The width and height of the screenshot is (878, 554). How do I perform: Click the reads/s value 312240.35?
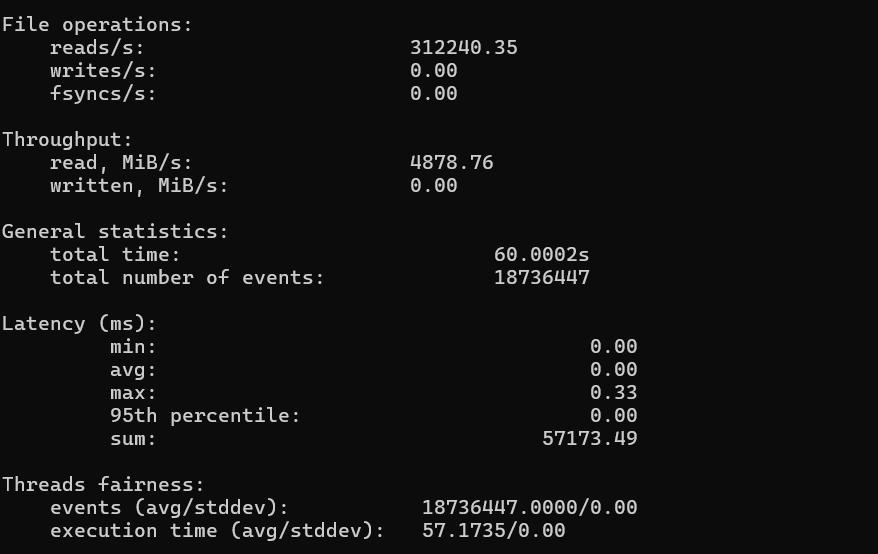464,48
